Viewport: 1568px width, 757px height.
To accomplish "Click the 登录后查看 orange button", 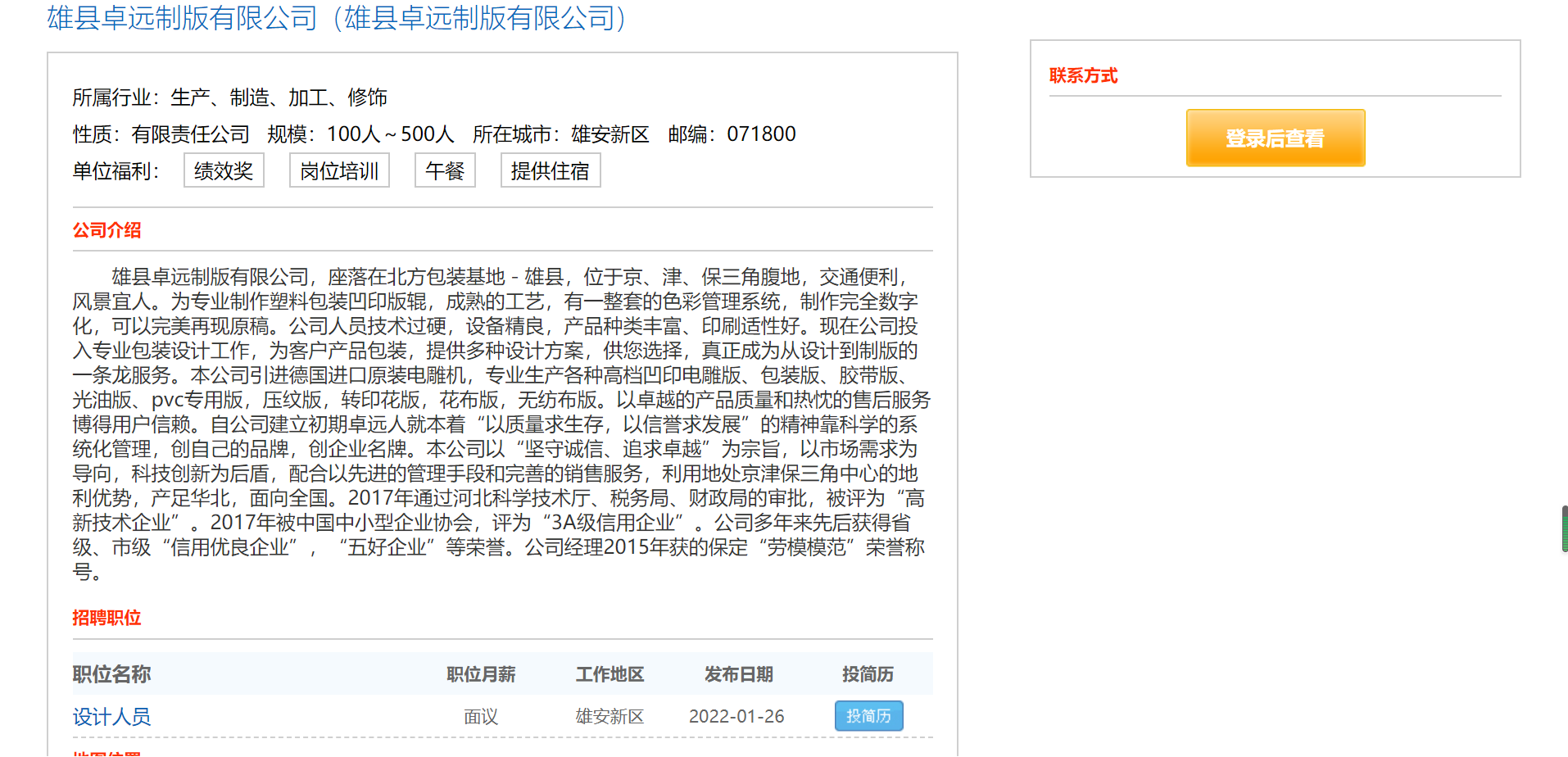I will (x=1276, y=138).
